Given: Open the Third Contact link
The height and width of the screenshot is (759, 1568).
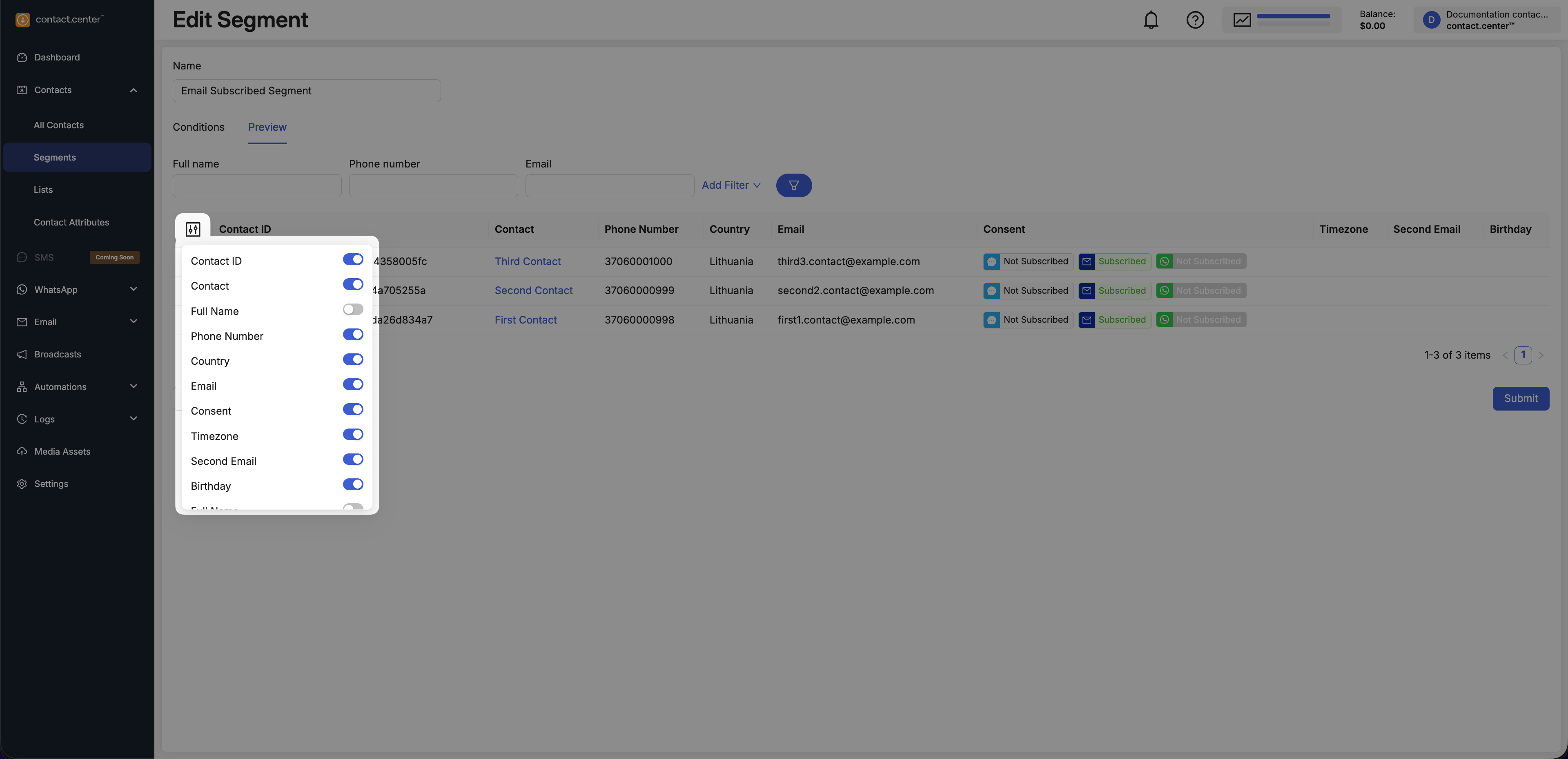Looking at the screenshot, I should click(527, 261).
